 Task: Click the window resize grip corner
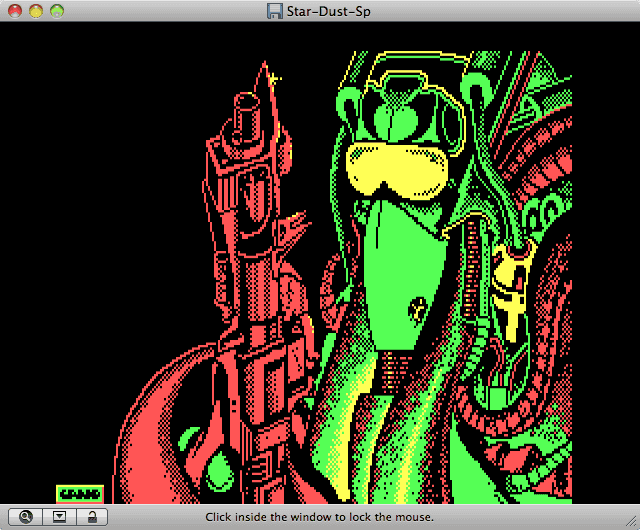[632, 522]
